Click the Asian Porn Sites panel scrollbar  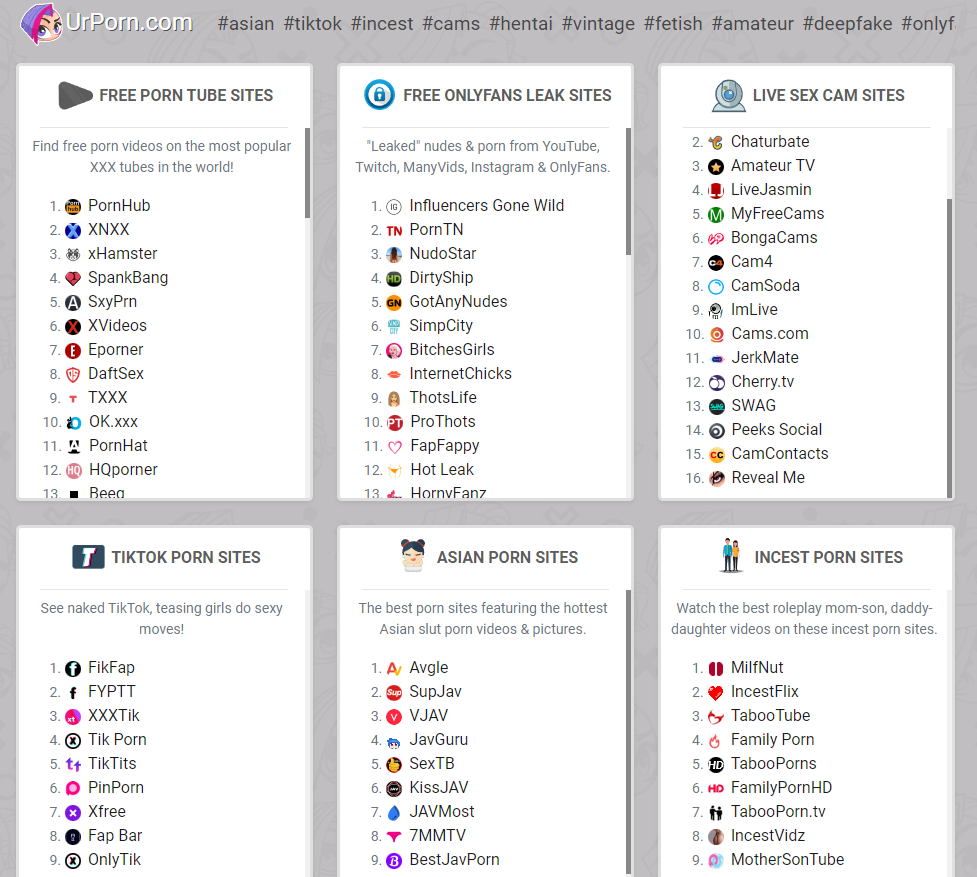(x=628, y=732)
